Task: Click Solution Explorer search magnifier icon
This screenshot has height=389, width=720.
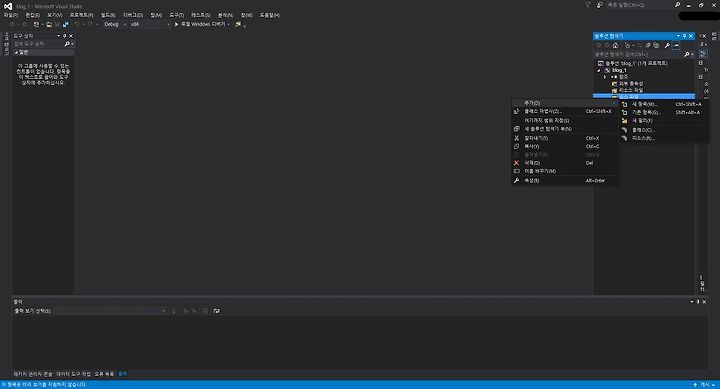Action: point(686,54)
